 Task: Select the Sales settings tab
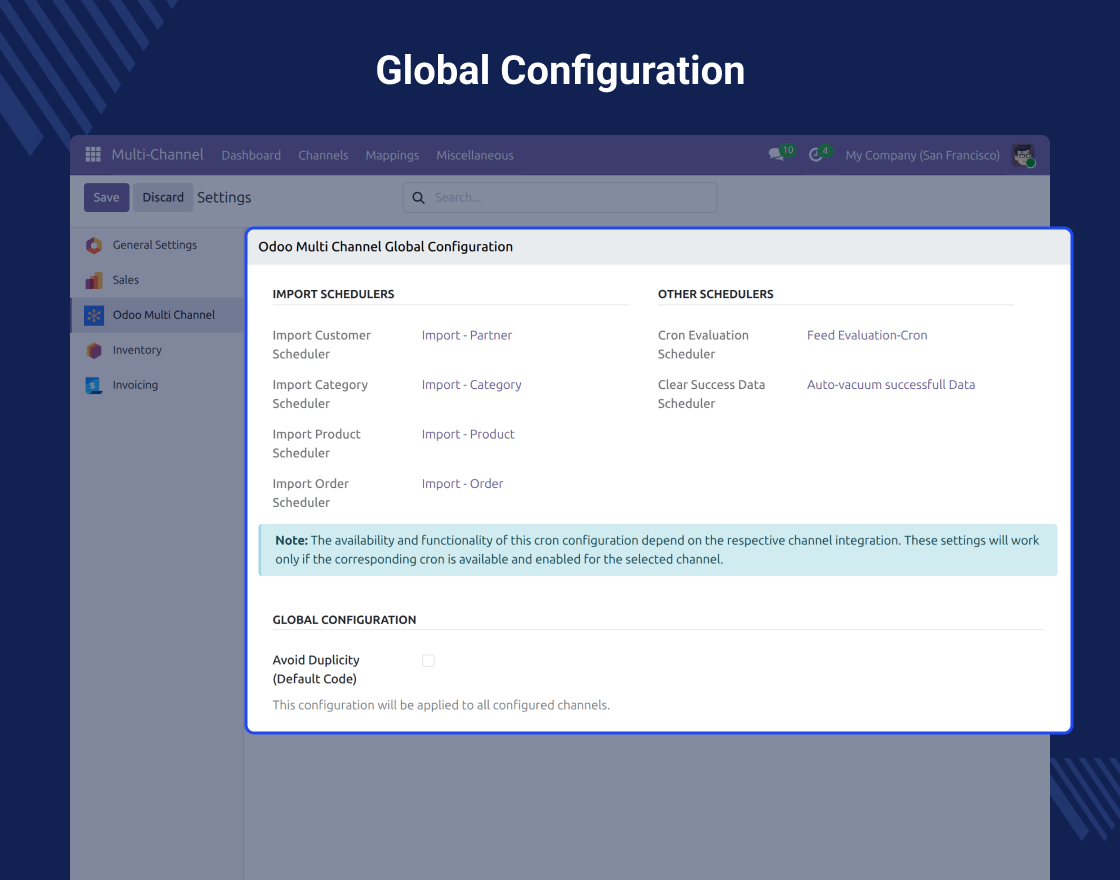click(x=157, y=280)
